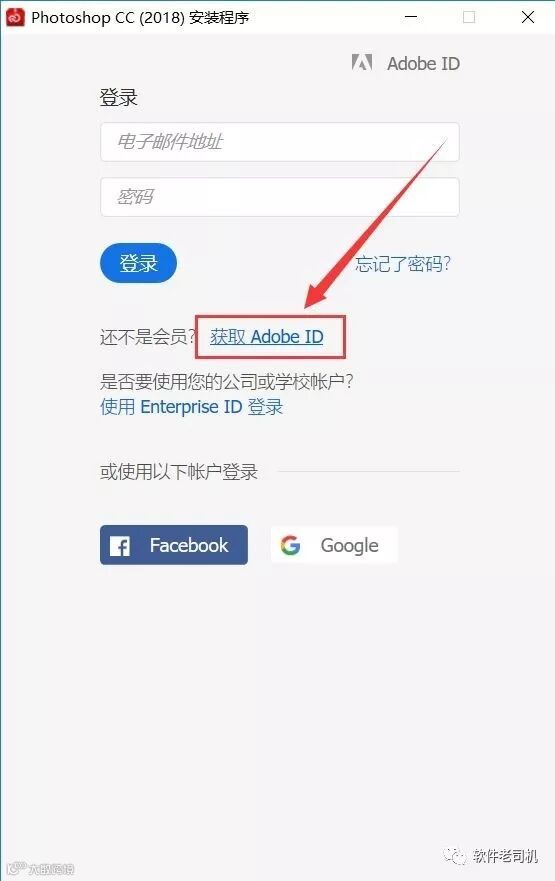555x881 pixels.
Task: Click the Photoshop CC (2018) 安装程序 title text
Action: 140,18
